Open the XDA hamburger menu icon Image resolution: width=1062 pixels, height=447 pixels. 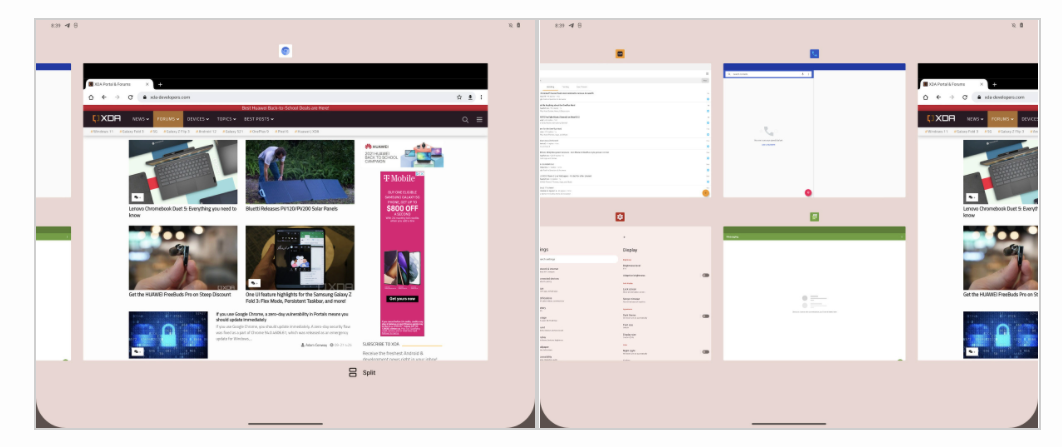(x=480, y=119)
